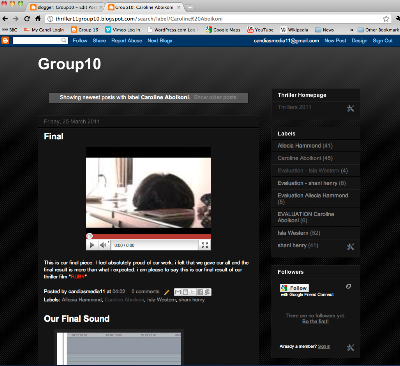Open the News bookmarks folder
The width and height of the screenshot is (400, 366).
click(324, 30)
